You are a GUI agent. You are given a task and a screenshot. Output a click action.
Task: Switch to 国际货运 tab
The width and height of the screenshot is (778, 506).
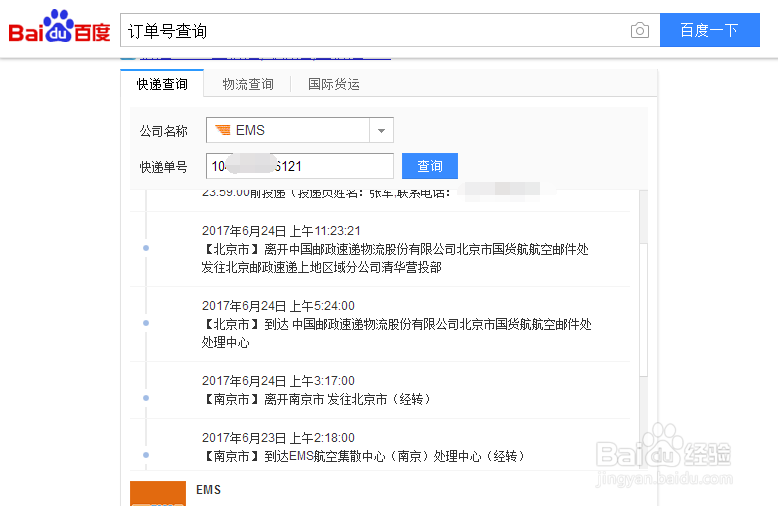[x=333, y=84]
